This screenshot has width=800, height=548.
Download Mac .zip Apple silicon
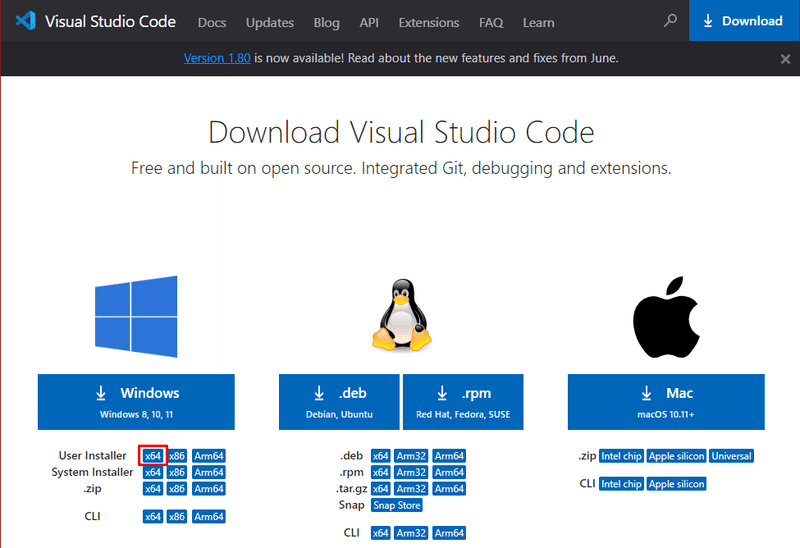(677, 456)
